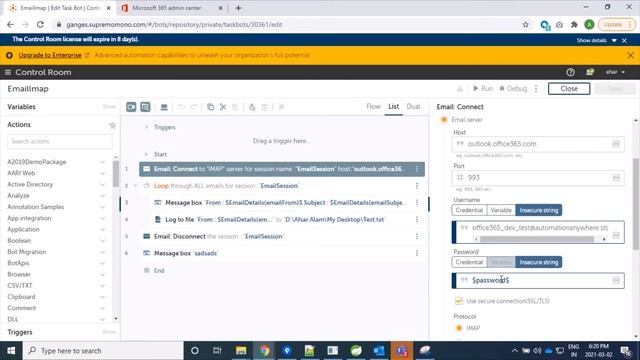Image resolution: width=640 pixels, height=360 pixels.
Task: Open three-dot menu on Email Connect row
Action: (417, 169)
